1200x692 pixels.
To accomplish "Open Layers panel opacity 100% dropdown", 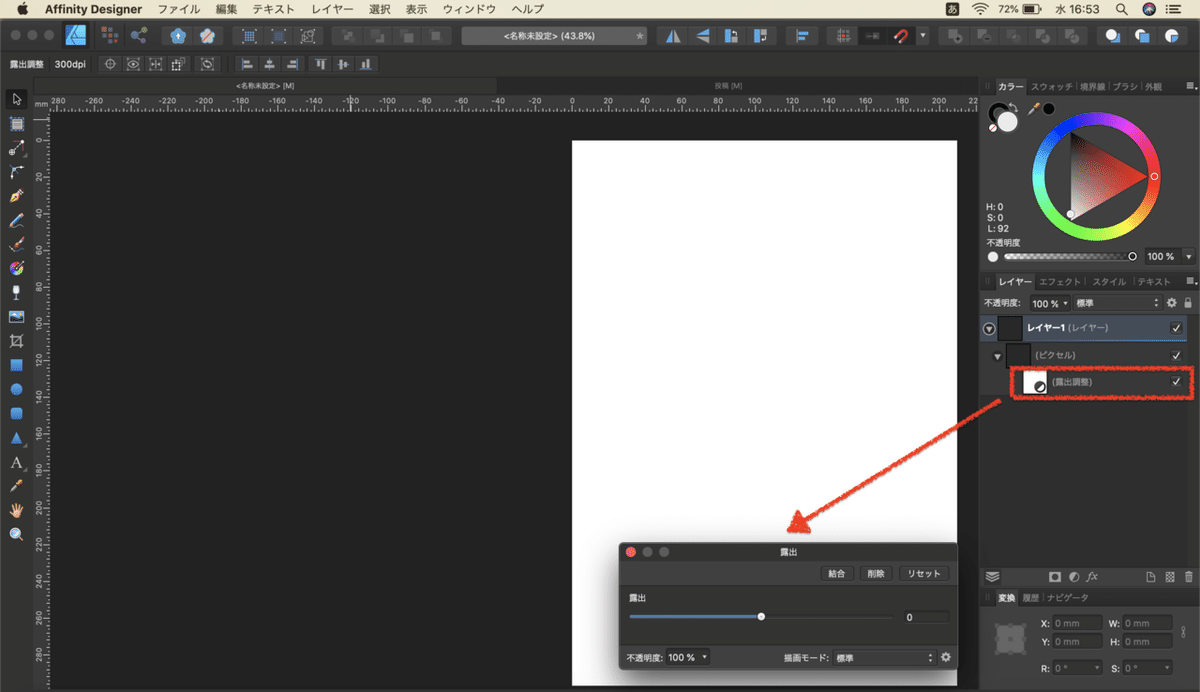I will pos(1050,303).
